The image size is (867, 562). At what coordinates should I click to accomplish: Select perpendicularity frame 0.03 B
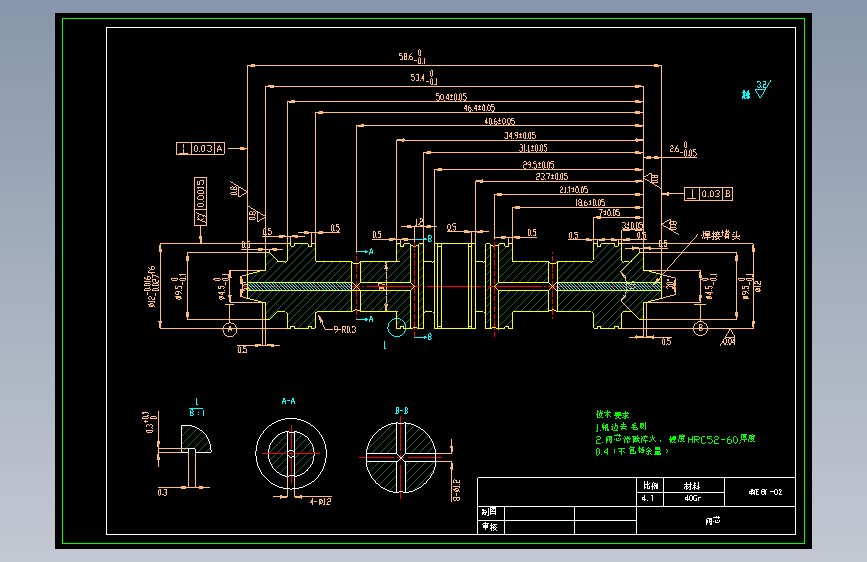[x=708, y=194]
